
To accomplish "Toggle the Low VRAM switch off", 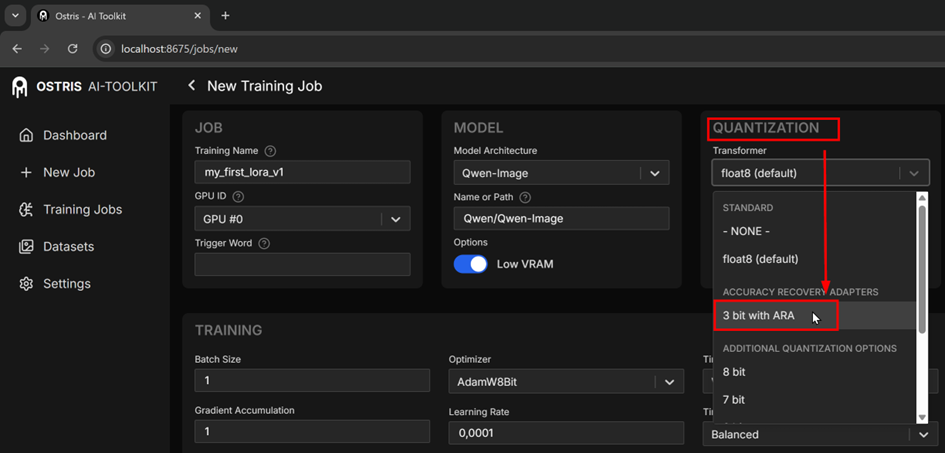I will (x=470, y=264).
